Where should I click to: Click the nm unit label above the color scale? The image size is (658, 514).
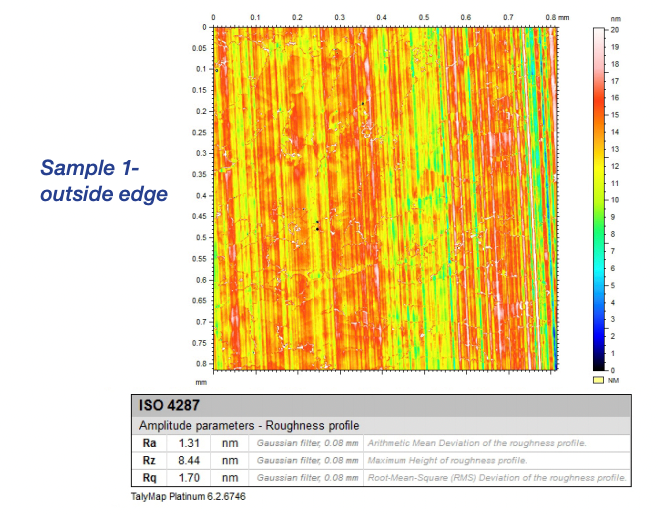pyautogui.click(x=615, y=17)
